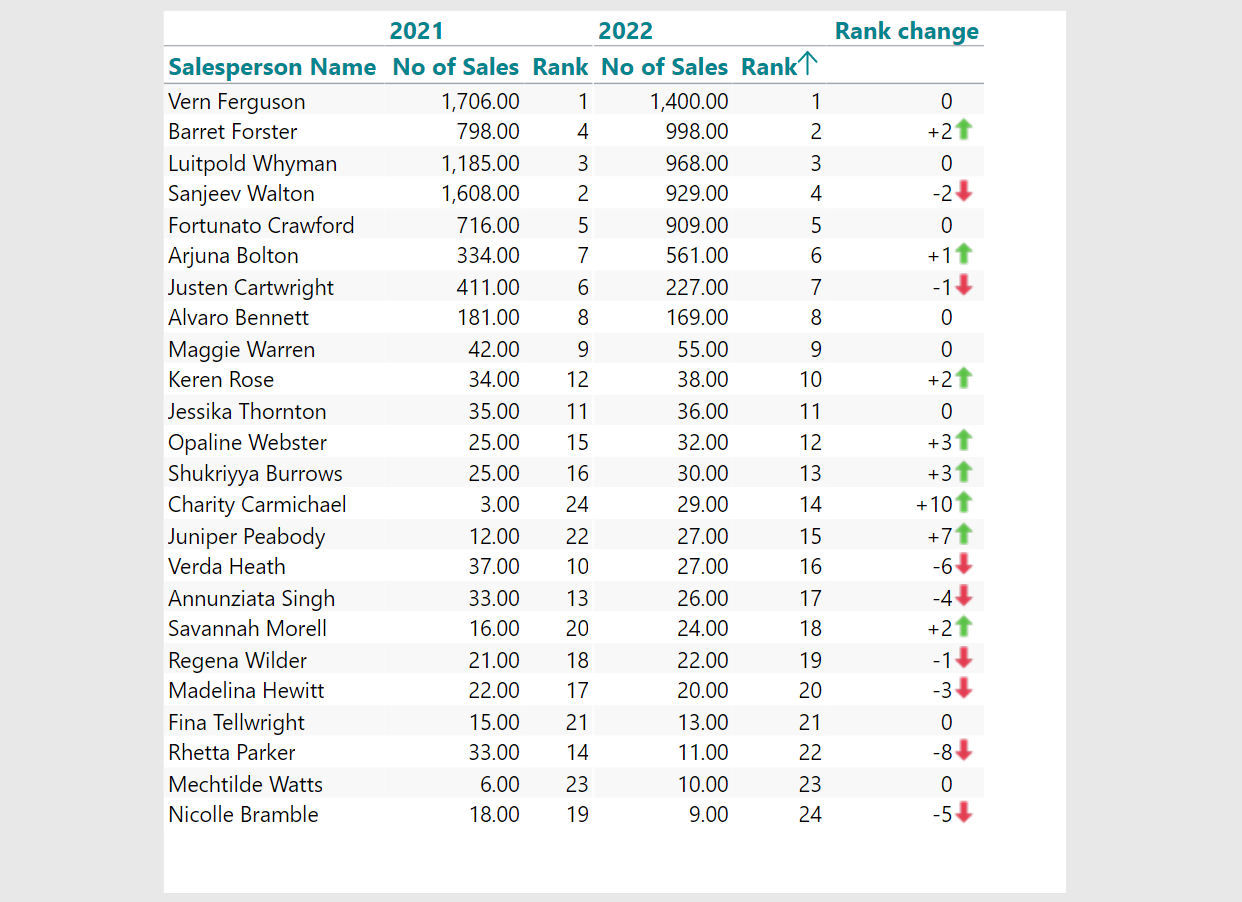Select the Annunziata Singh name cell
This screenshot has height=902, width=1242.
(x=252, y=598)
